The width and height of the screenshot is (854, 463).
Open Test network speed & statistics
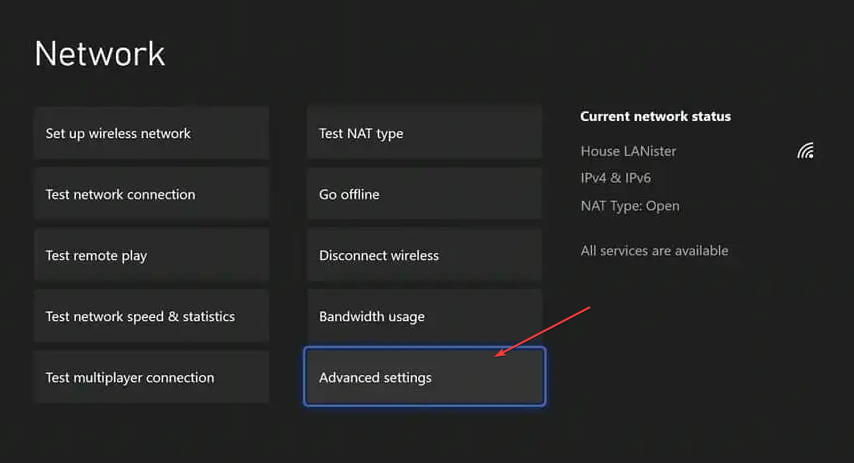pyautogui.click(x=151, y=316)
